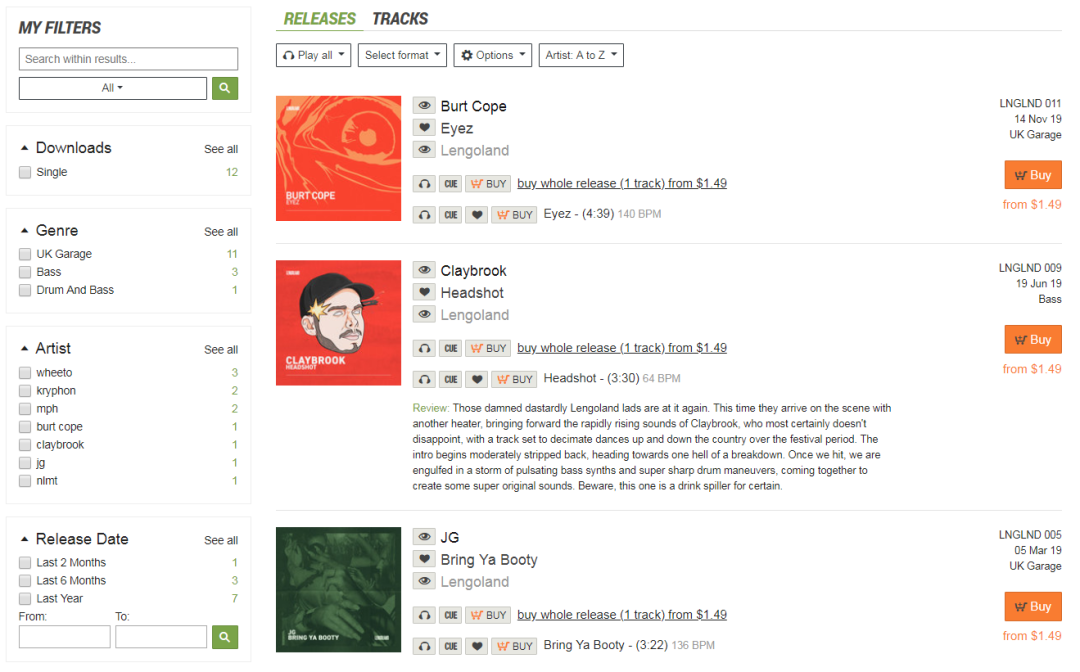Add Headshot track to cue list
1080x672 pixels.
tap(450, 379)
